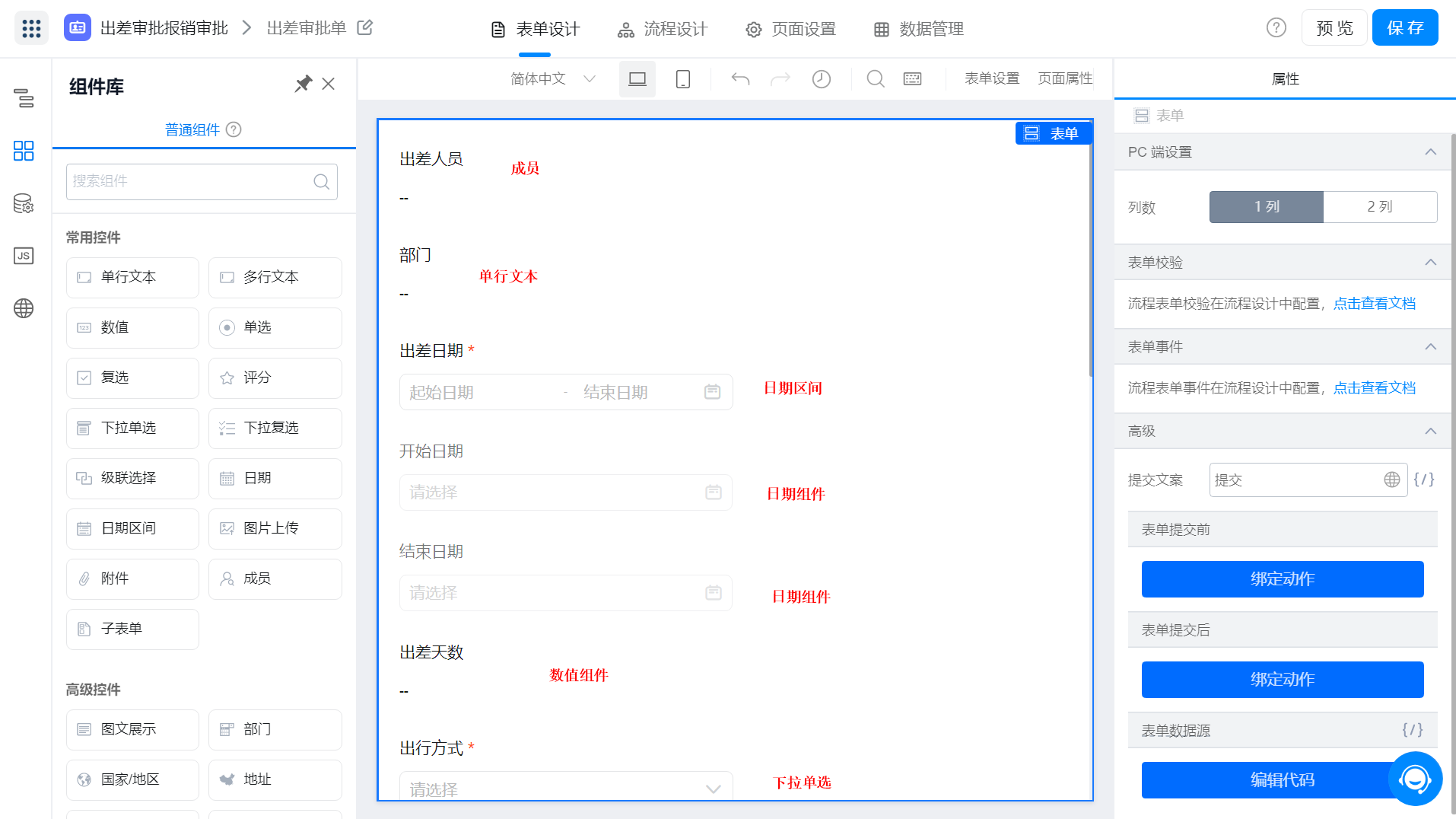Select the 属性 tab in right panel

[1286, 79]
